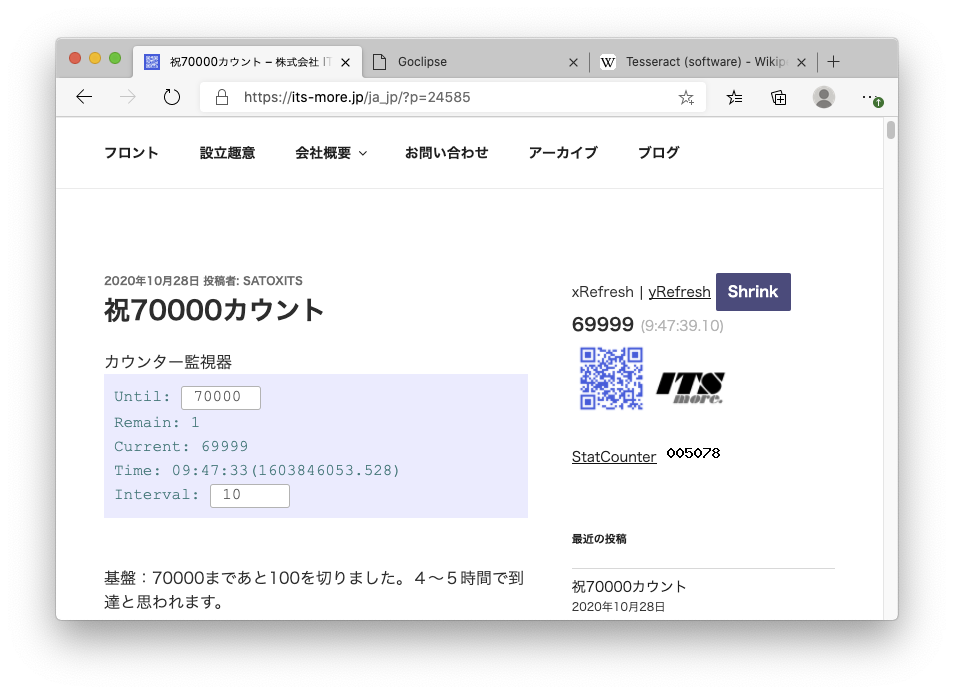Viewport: 954px width, 694px height.
Task: Open a new tab with plus icon
Action: (x=834, y=62)
